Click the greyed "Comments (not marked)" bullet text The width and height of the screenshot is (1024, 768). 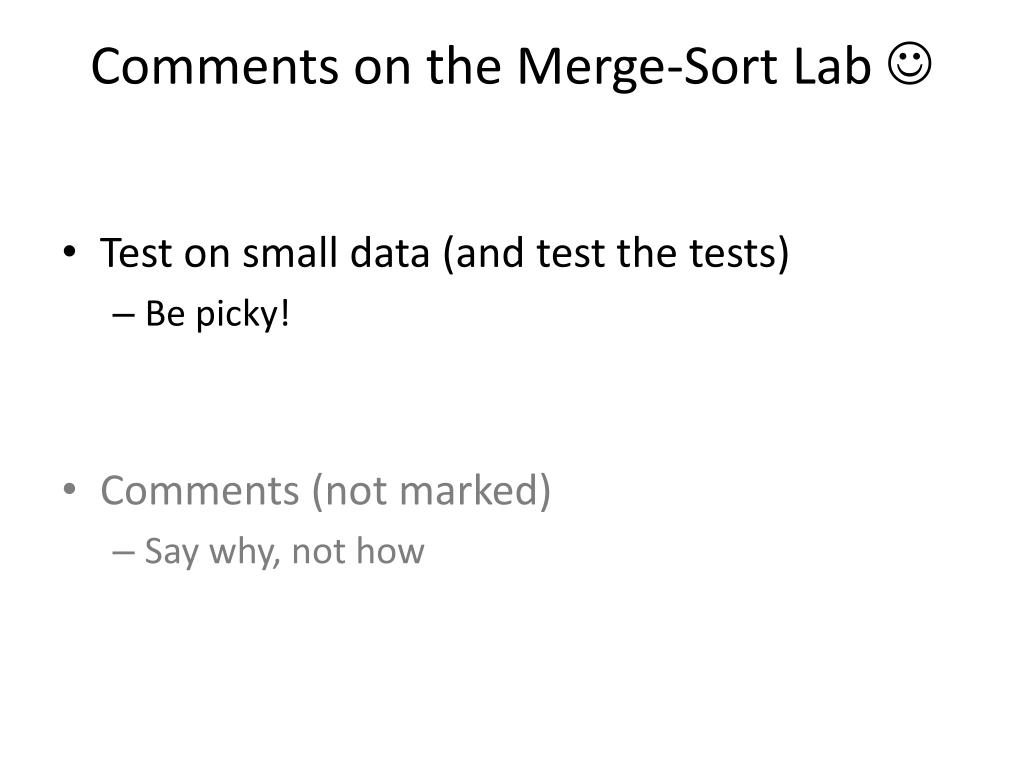coord(325,491)
